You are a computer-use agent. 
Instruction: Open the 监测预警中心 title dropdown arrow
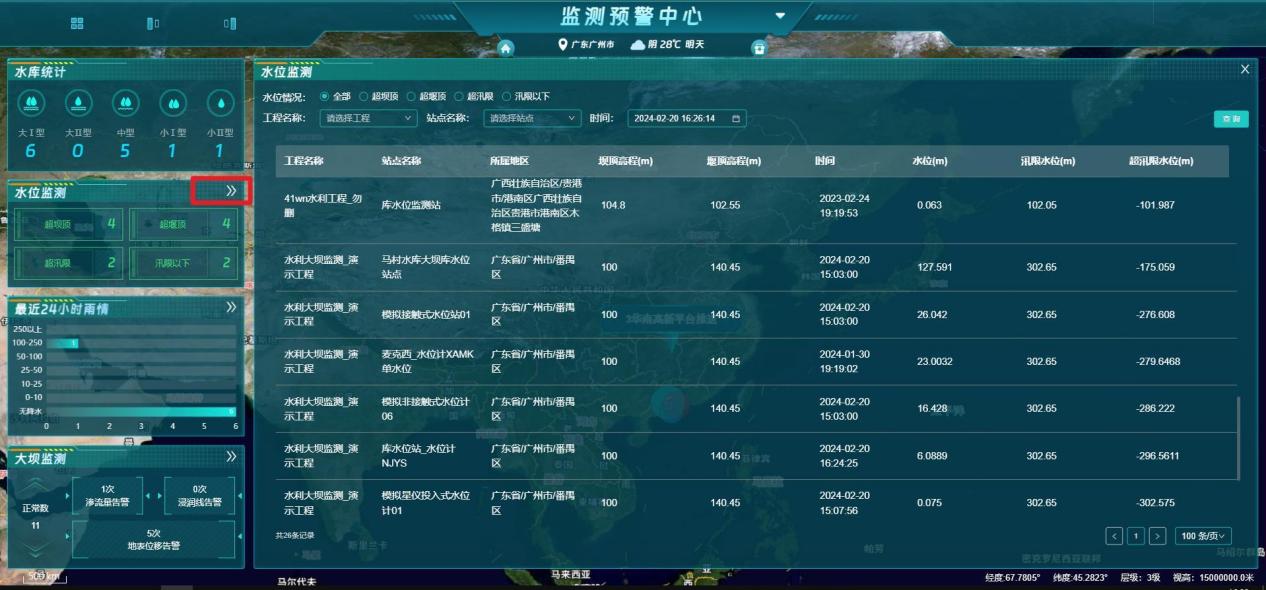[x=780, y=17]
